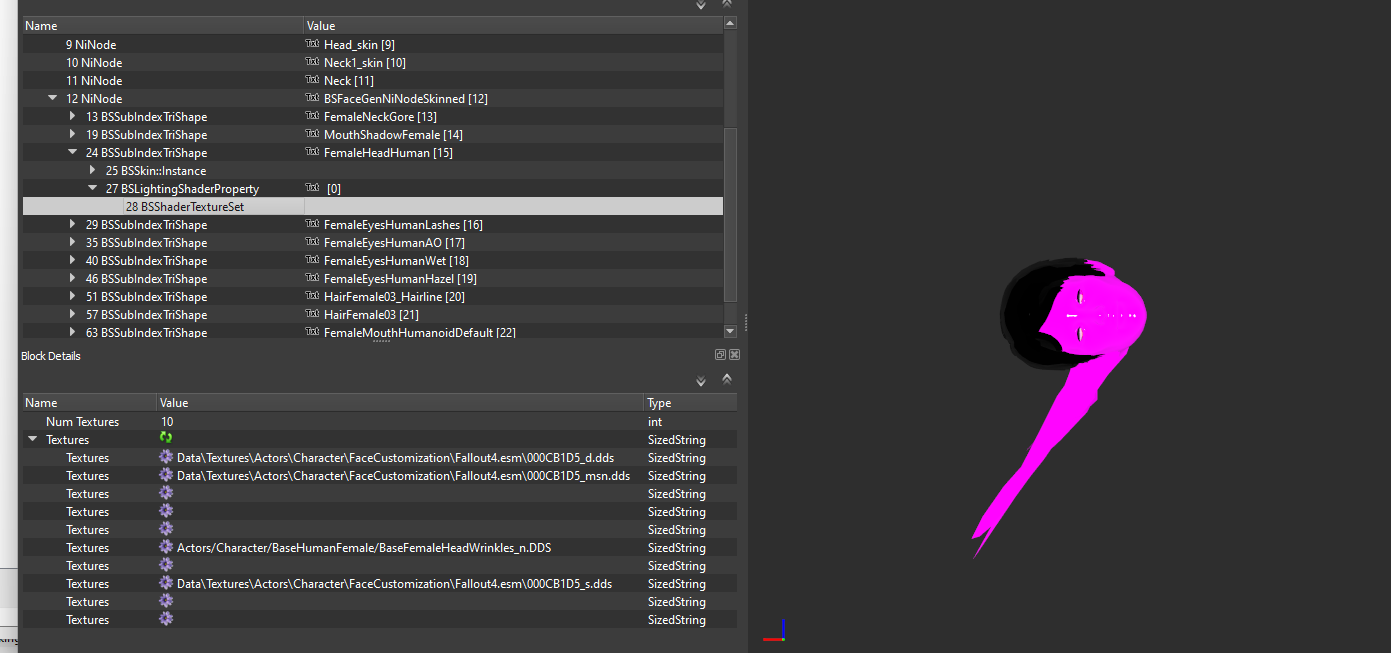The width and height of the screenshot is (1391, 653).
Task: Expand 19 BSSubIndexTriShape node
Action: click(72, 134)
